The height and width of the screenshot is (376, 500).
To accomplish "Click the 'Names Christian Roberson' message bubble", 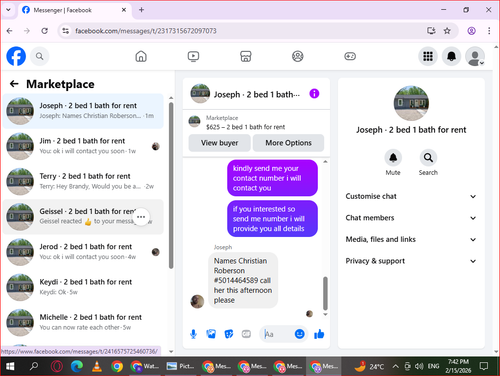I will 243,280.
